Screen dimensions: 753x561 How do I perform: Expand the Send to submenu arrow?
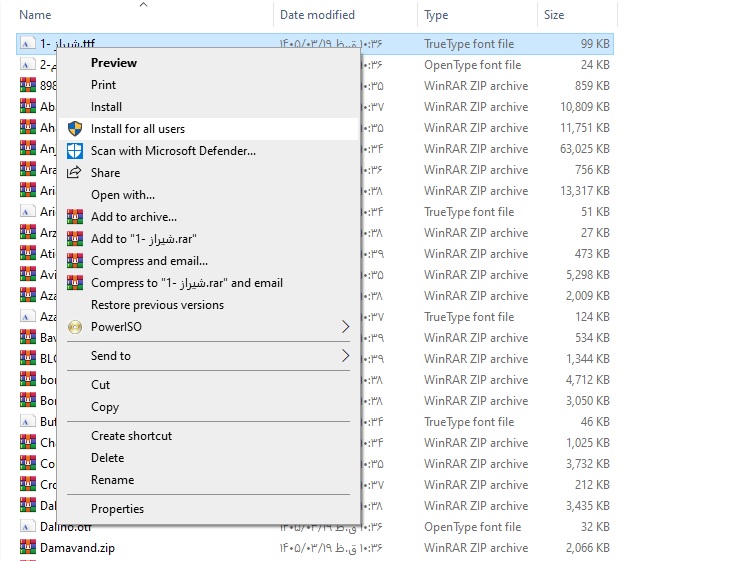point(345,356)
